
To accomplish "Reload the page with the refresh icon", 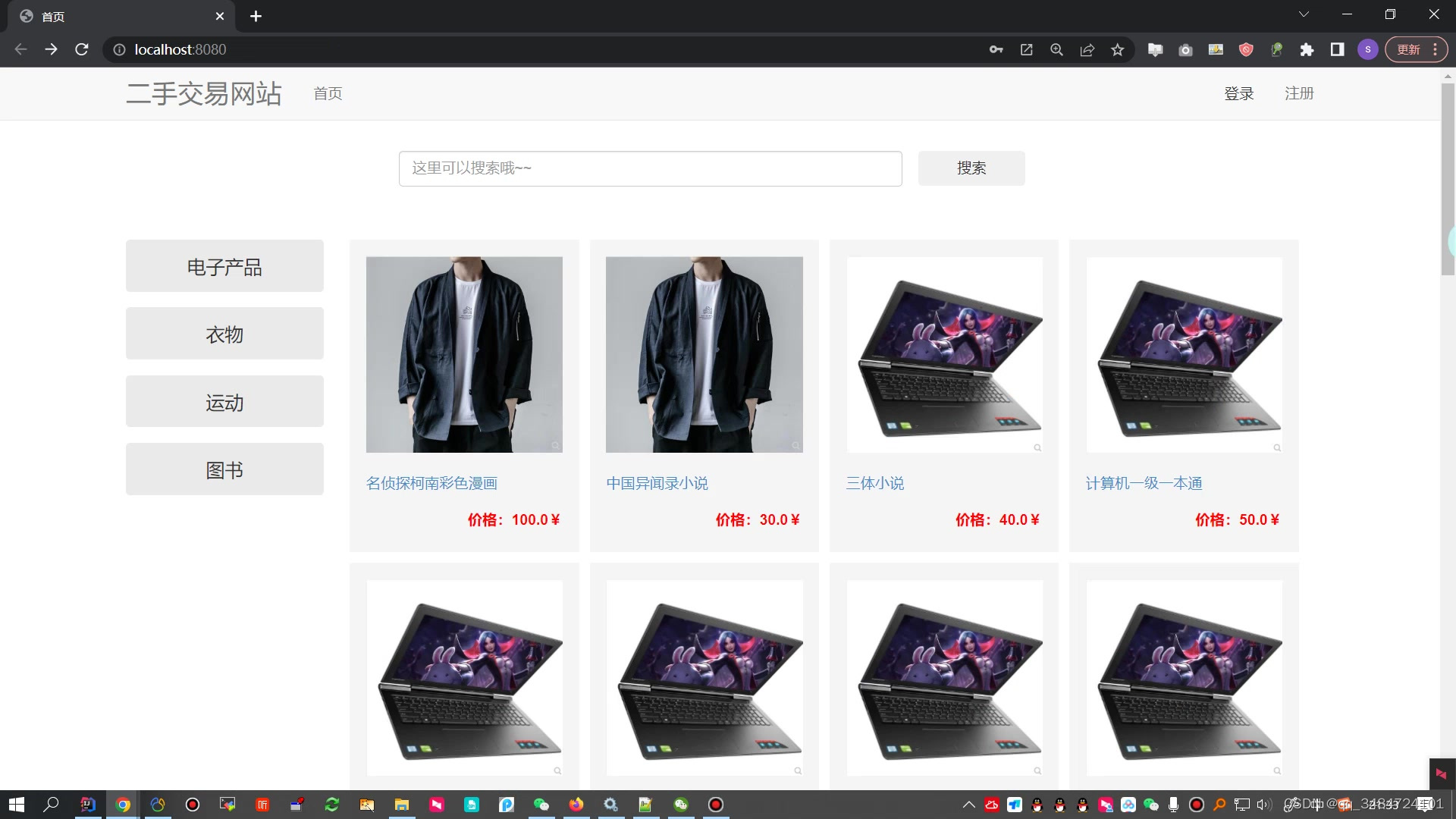I will (x=82, y=49).
